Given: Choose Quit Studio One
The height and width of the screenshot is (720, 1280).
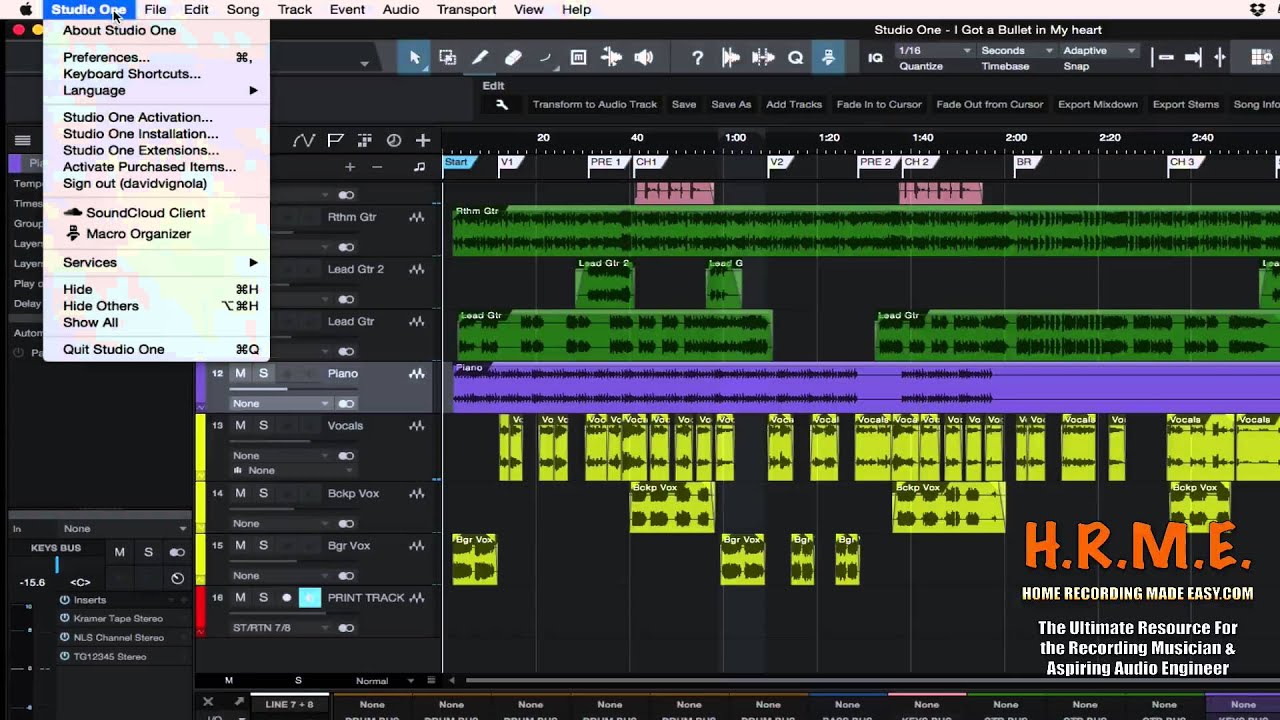Looking at the screenshot, I should [156, 349].
